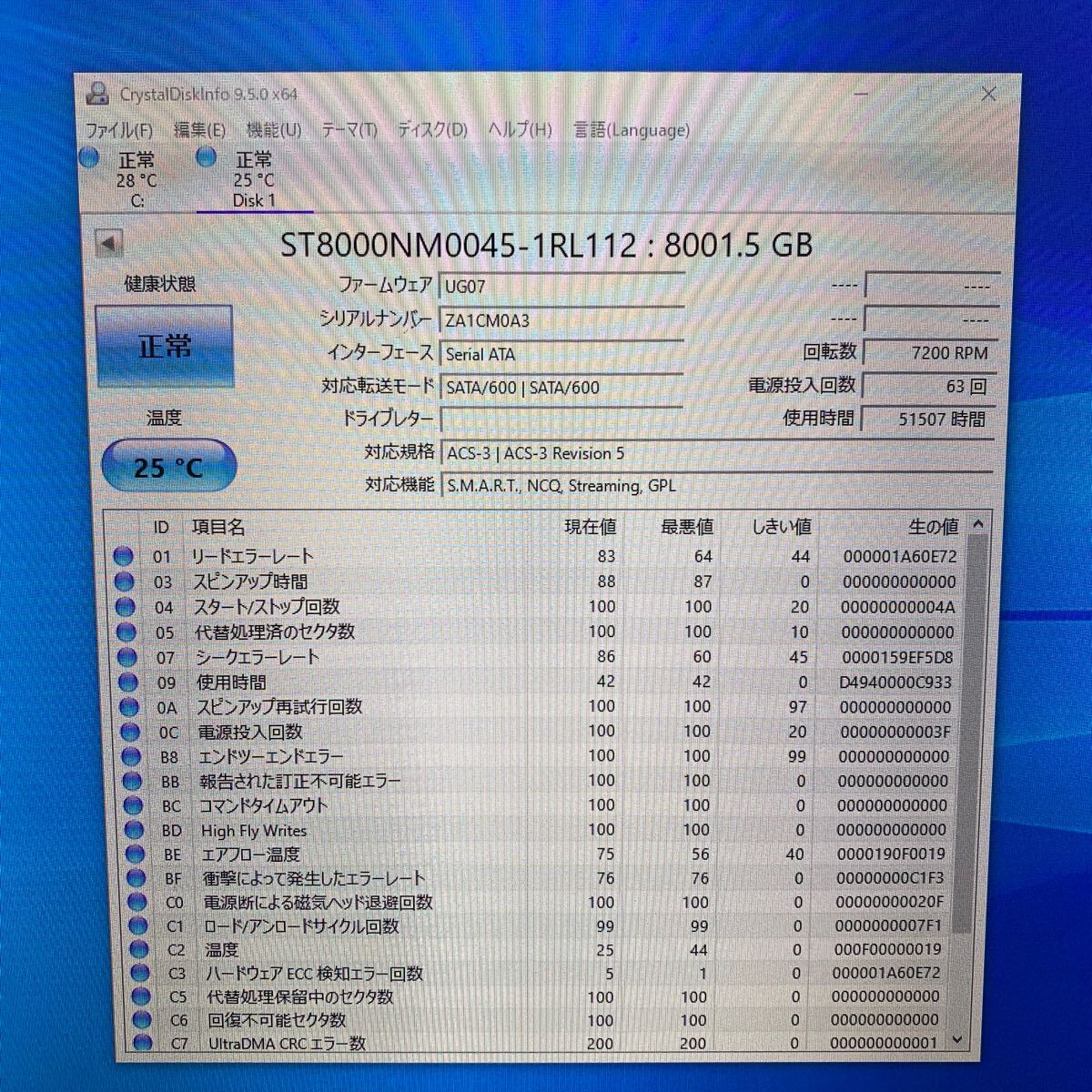Click the empty drive letter field
Screen dimensions: 1092x1092
pos(561,420)
